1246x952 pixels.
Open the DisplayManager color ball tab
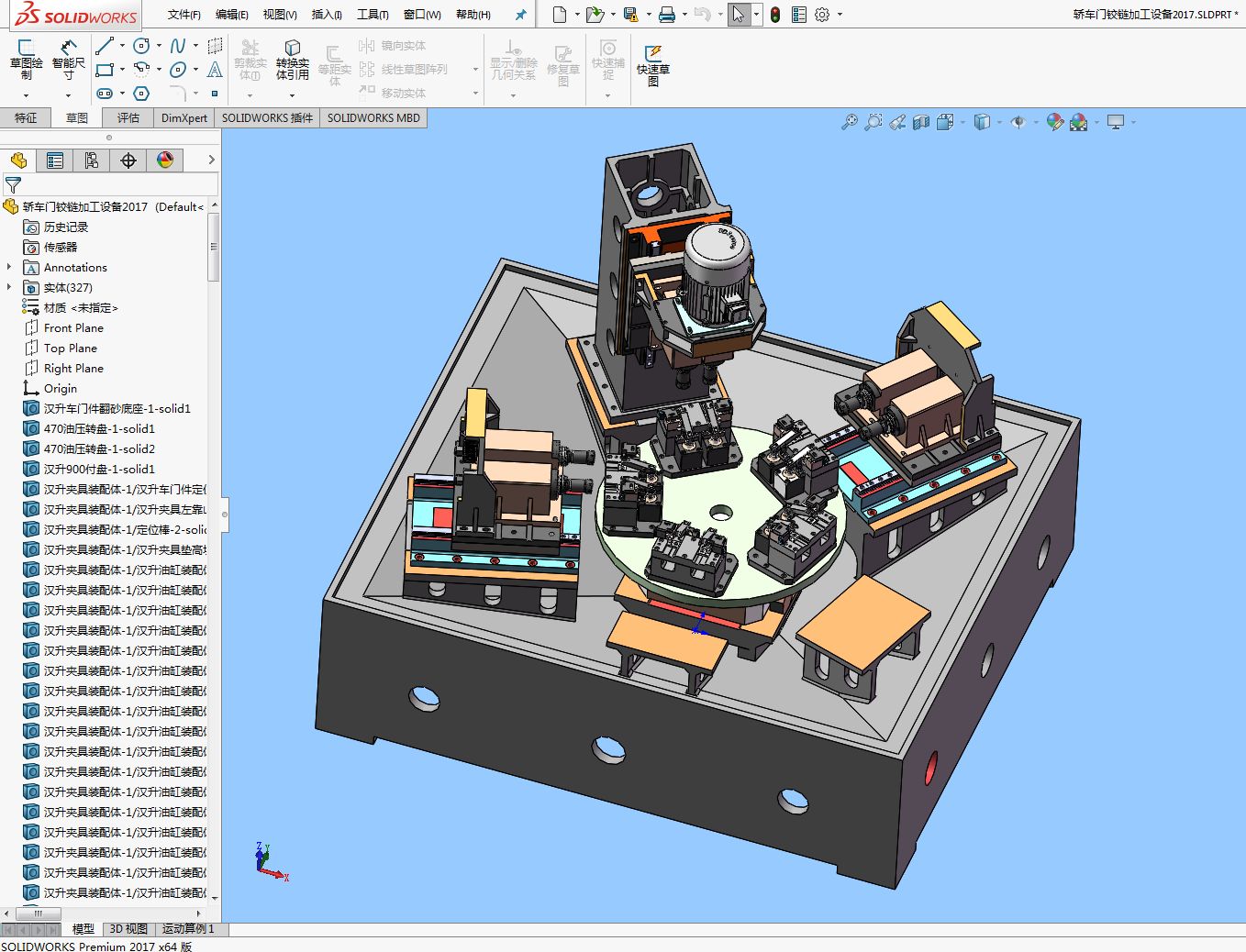pos(165,161)
